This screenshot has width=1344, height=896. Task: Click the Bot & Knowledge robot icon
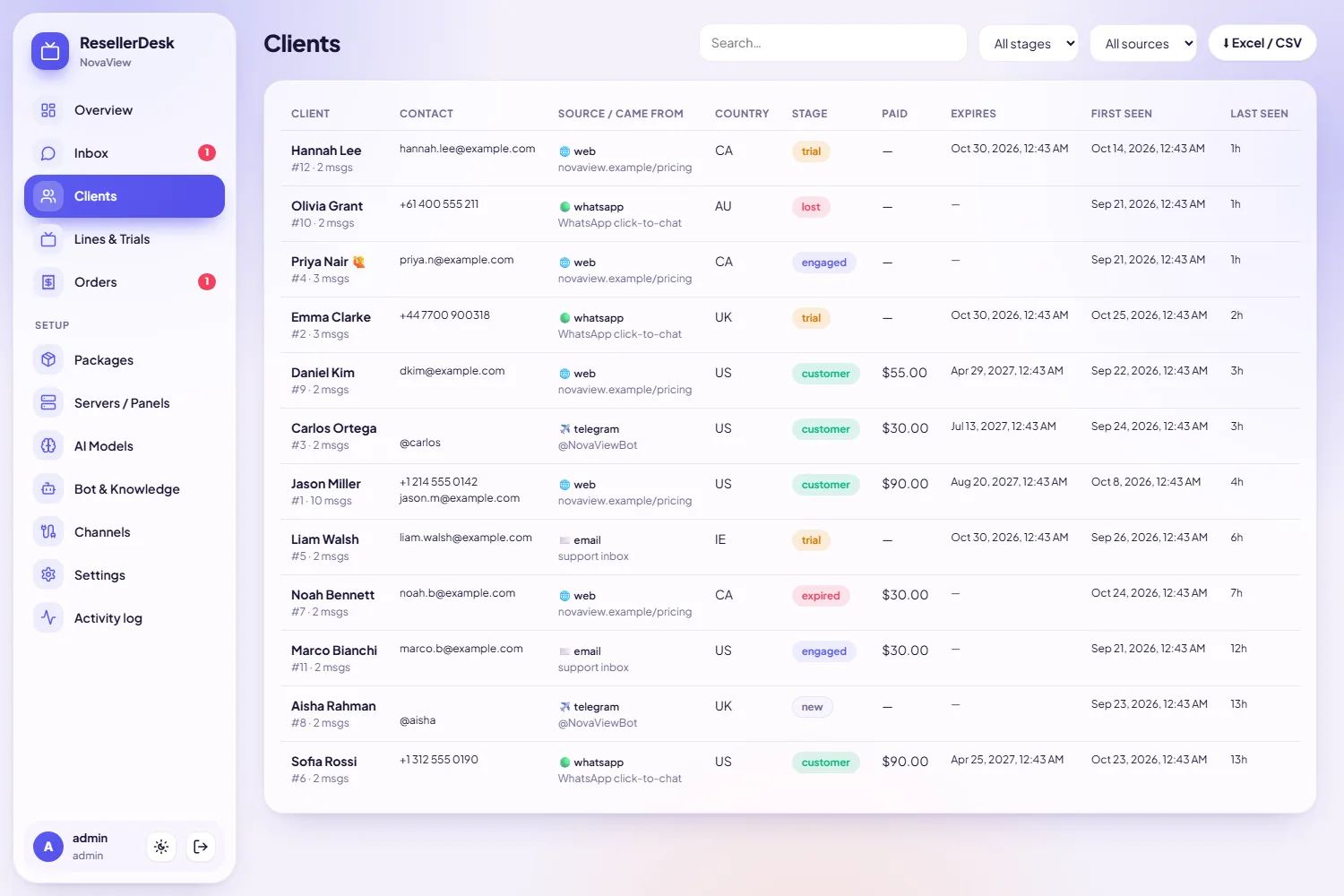pos(48,489)
